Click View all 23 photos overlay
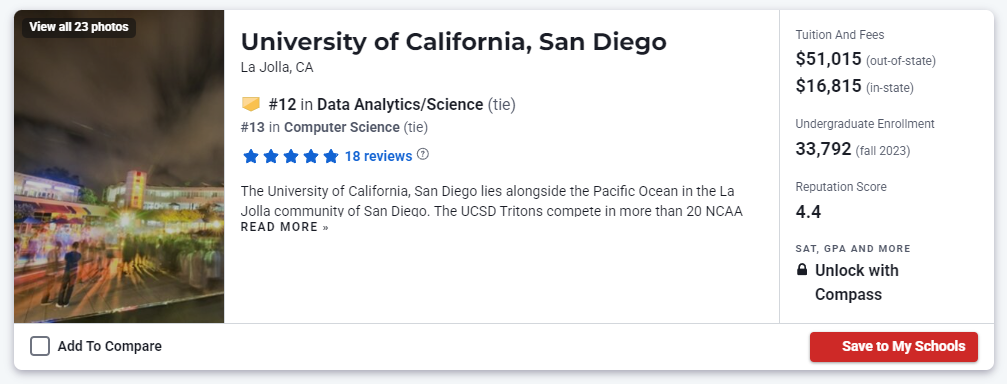Screen dimensions: 1007x384 pyautogui.click(x=79, y=27)
